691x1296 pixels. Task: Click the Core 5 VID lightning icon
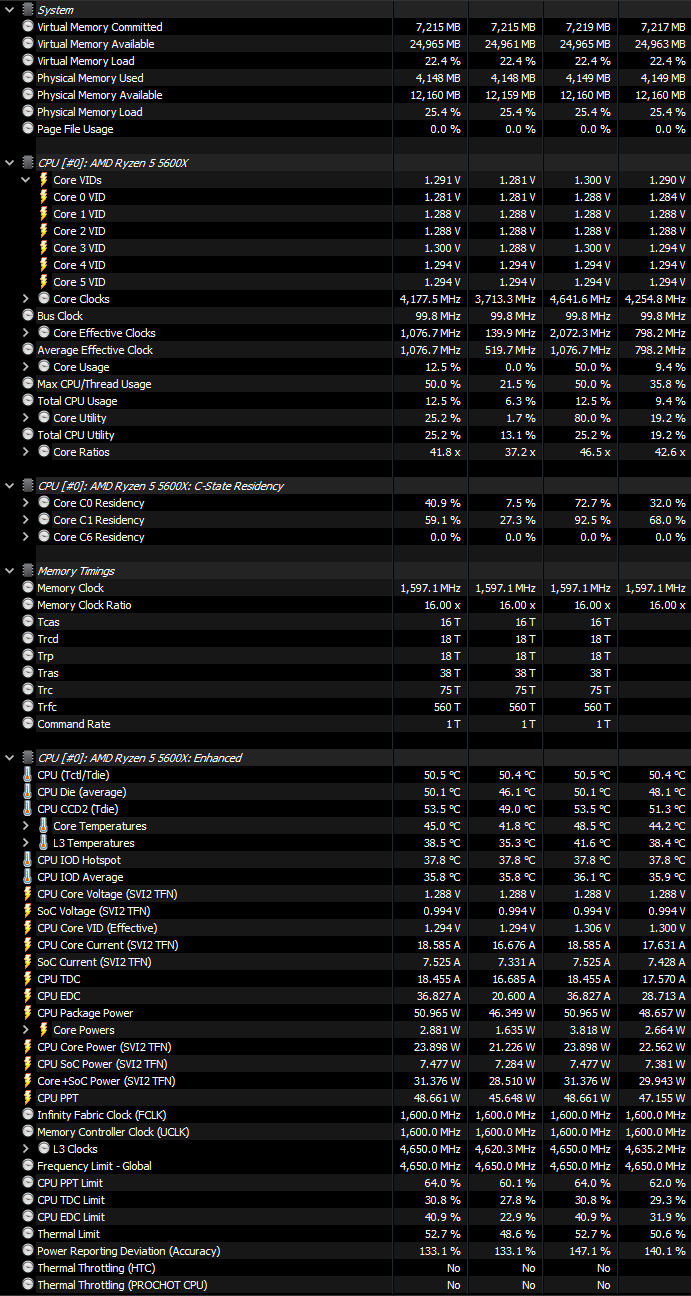click(44, 282)
